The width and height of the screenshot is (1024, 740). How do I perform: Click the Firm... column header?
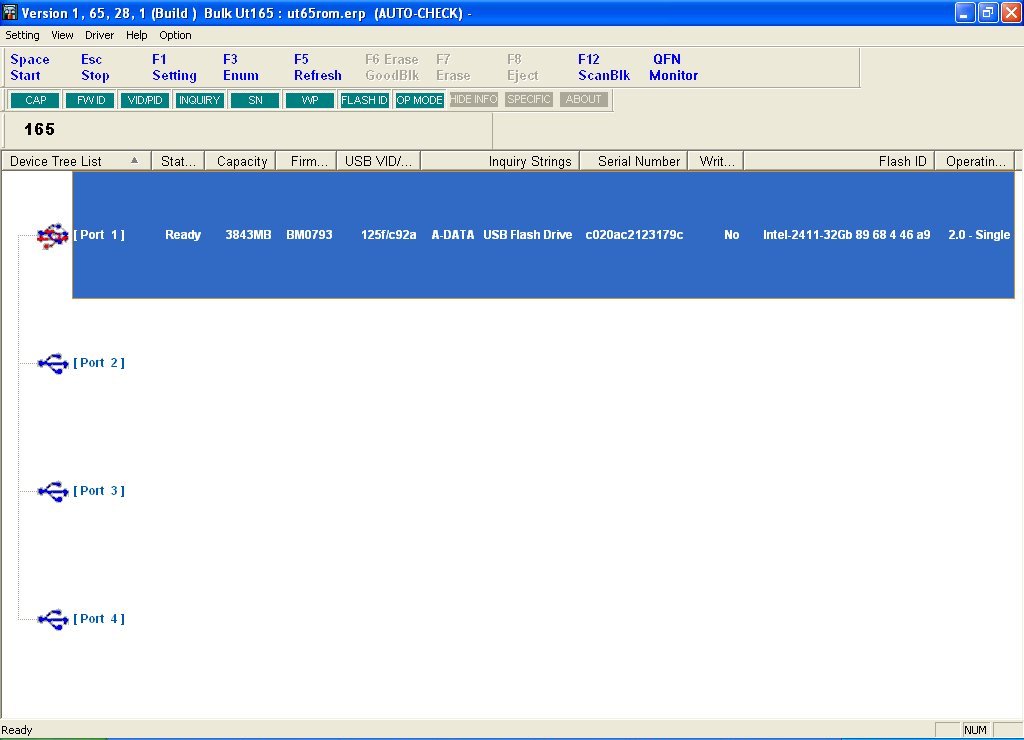tap(306, 161)
